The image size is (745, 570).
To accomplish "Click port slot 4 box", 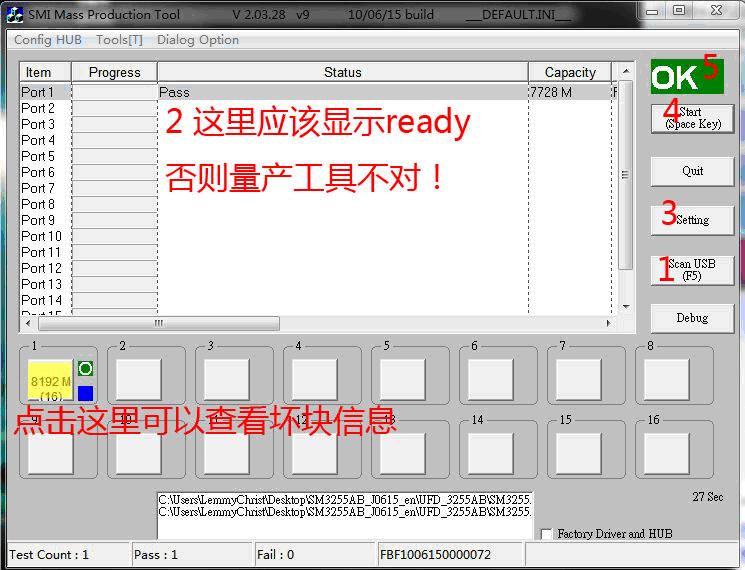I will 315,379.
